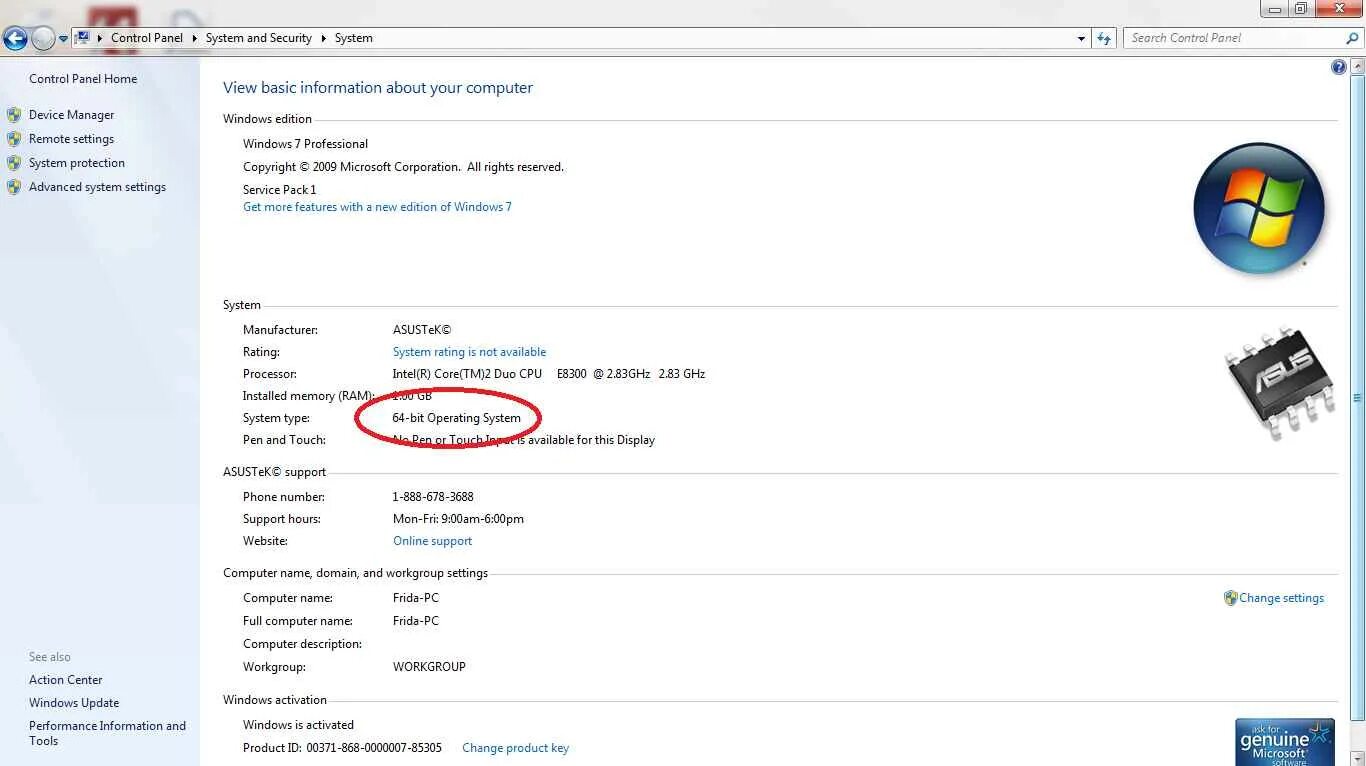Viewport: 1366px width, 766px height.
Task: Select the WORKGROUP value text
Action: tap(429, 667)
